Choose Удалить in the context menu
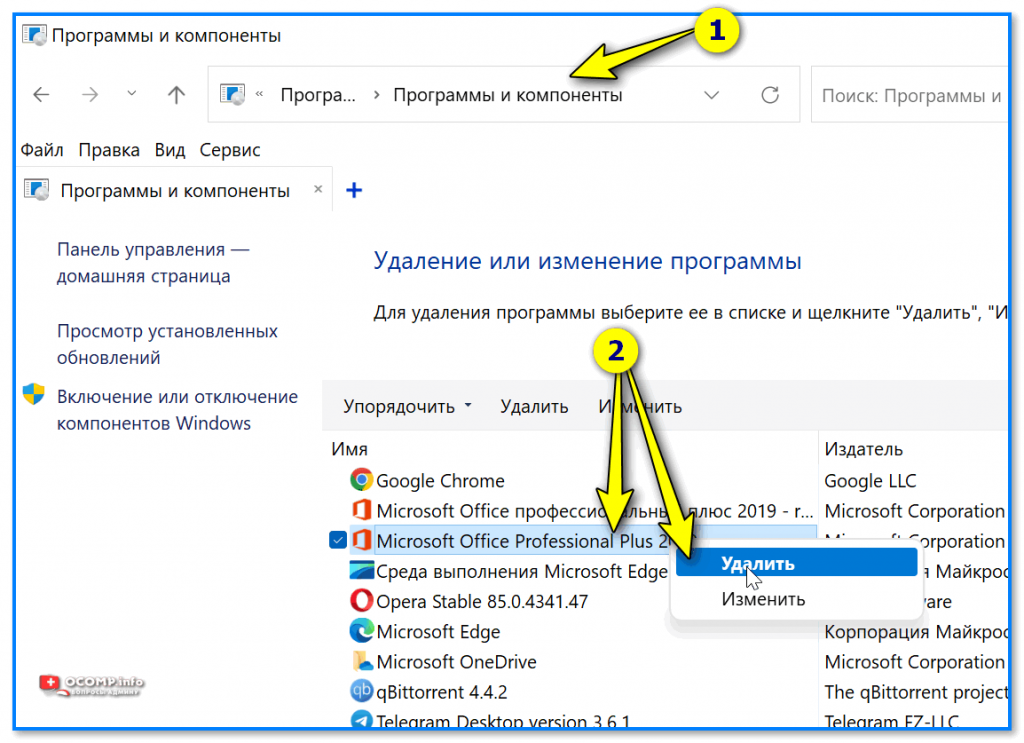 point(796,563)
